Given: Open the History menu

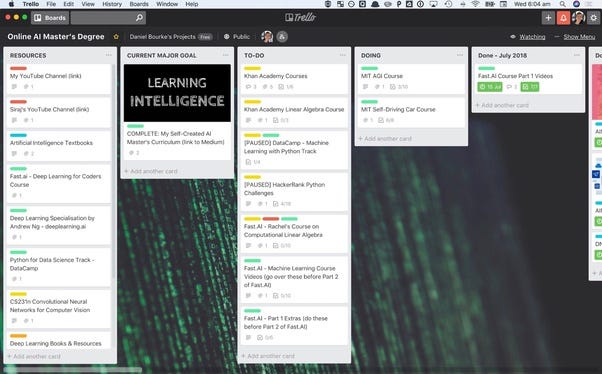Looking at the screenshot, I should (112, 4).
